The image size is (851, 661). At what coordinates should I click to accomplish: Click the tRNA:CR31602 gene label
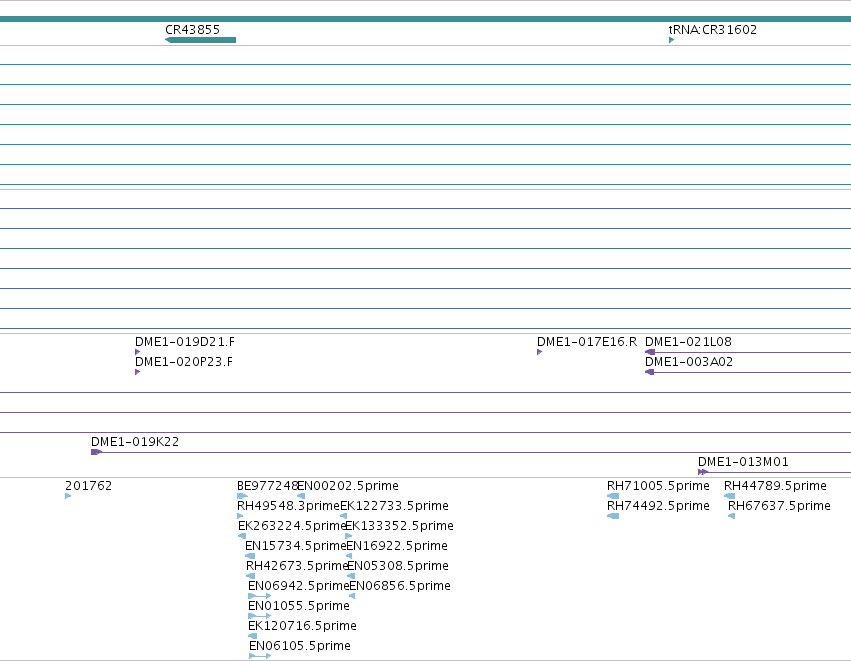tap(713, 29)
